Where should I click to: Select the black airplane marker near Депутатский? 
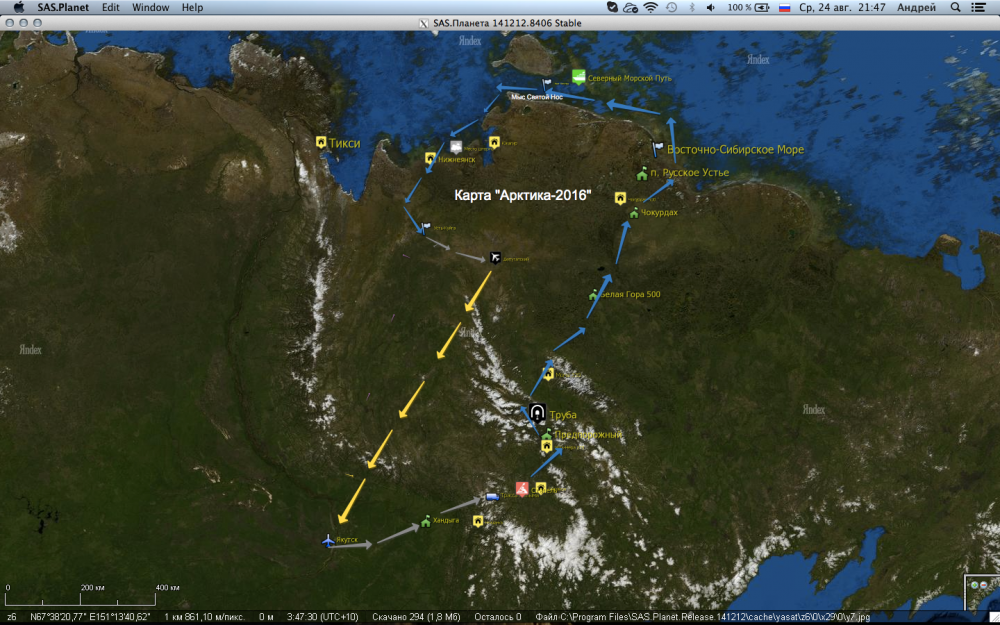[x=495, y=258]
